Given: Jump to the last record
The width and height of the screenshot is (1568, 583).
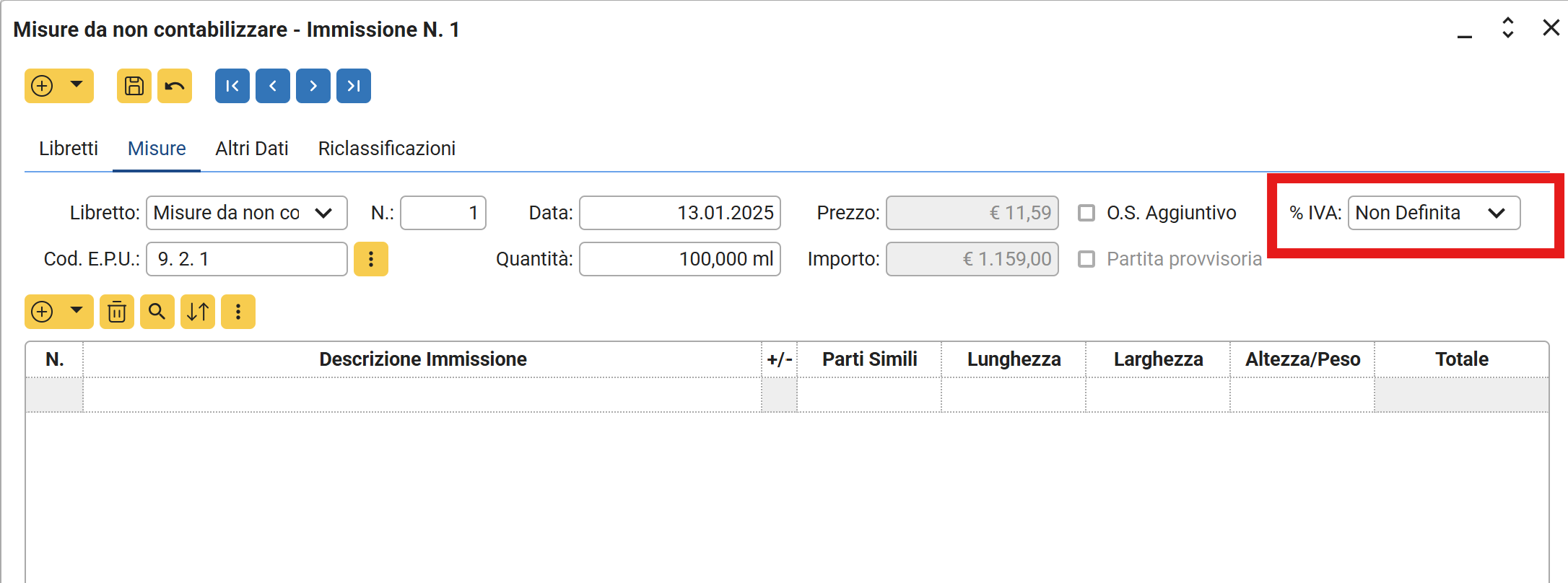Looking at the screenshot, I should point(354,86).
